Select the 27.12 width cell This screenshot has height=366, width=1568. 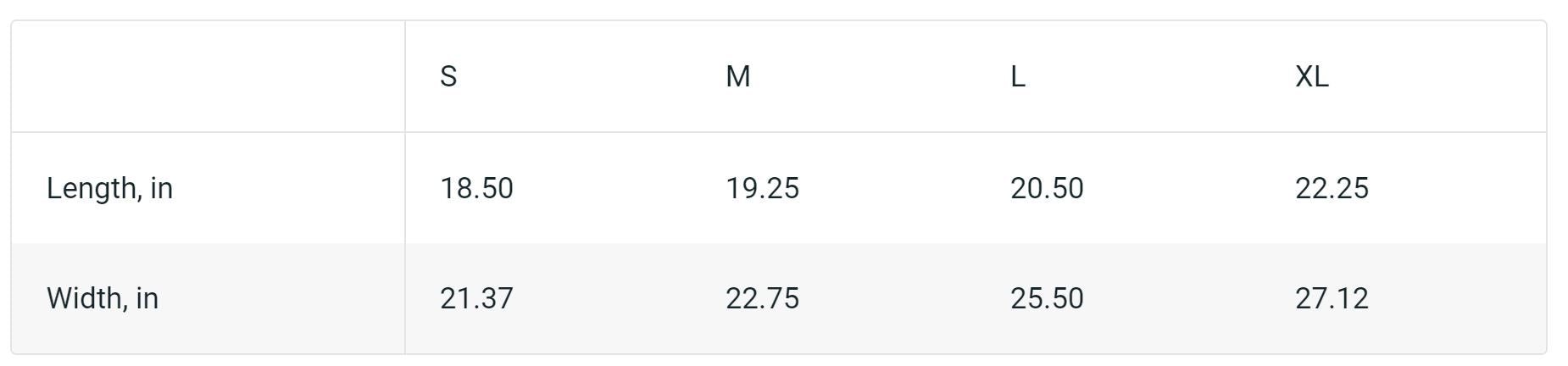(x=1332, y=298)
